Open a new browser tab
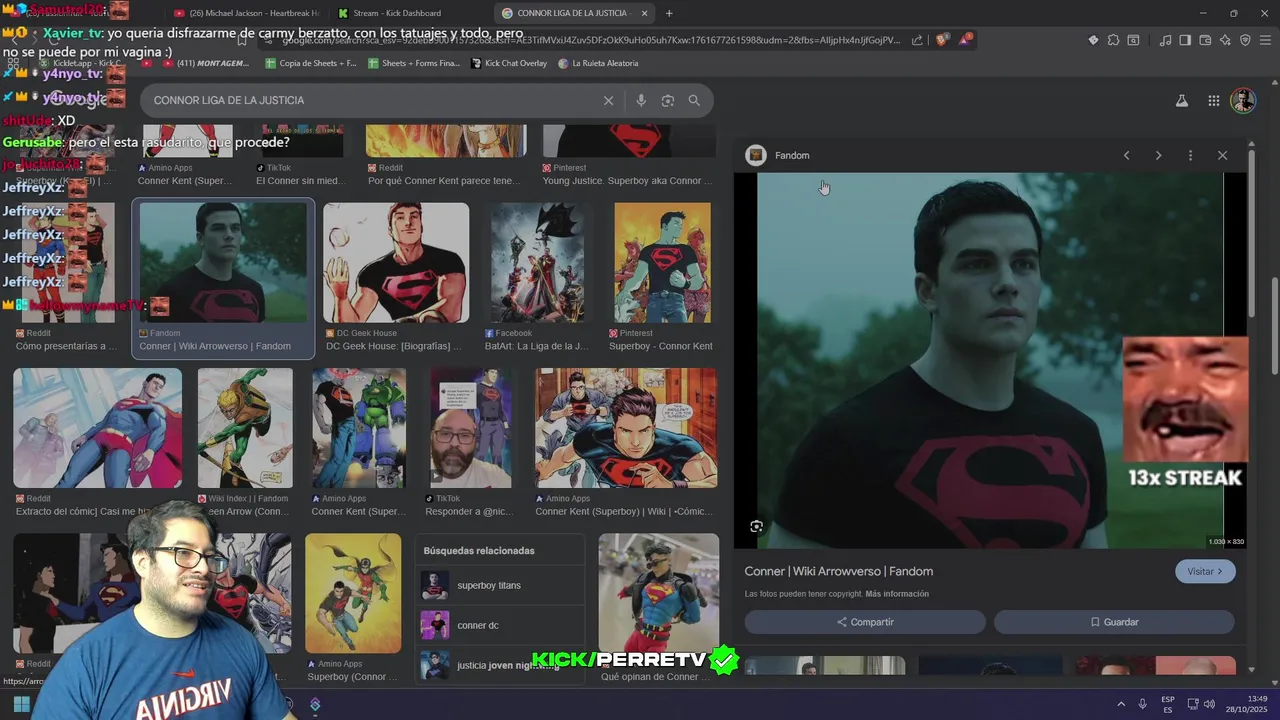Image resolution: width=1280 pixels, height=720 pixels. 669,13
